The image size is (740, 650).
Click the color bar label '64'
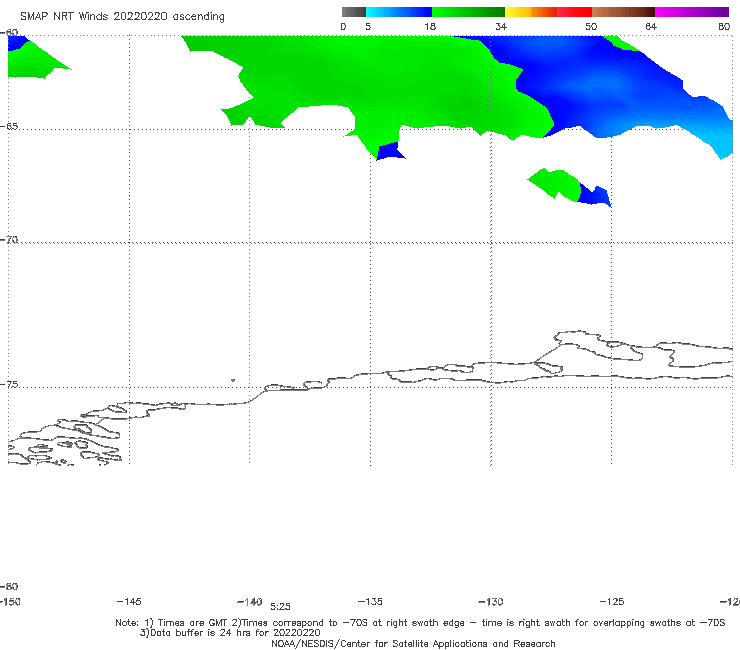(x=651, y=26)
